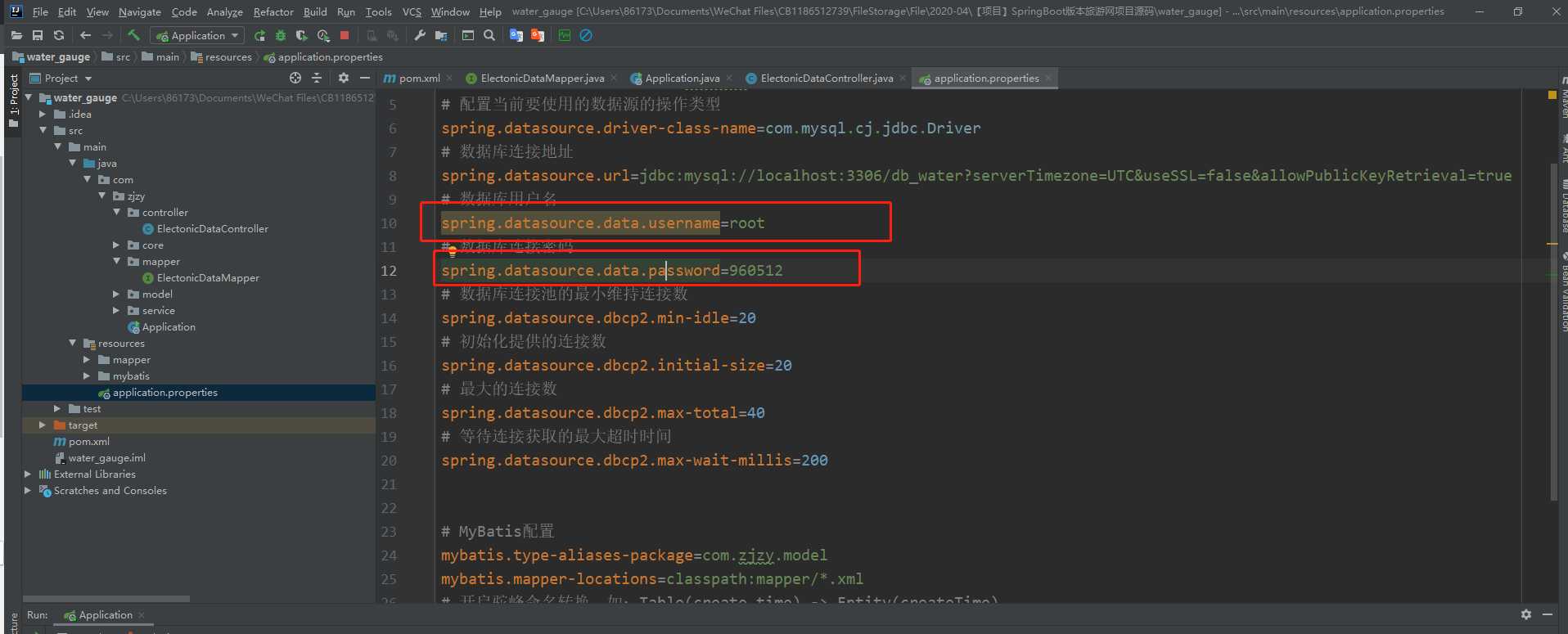Click the editor vertical scrollbar
The height and width of the screenshot is (634, 1568).
point(1554,331)
